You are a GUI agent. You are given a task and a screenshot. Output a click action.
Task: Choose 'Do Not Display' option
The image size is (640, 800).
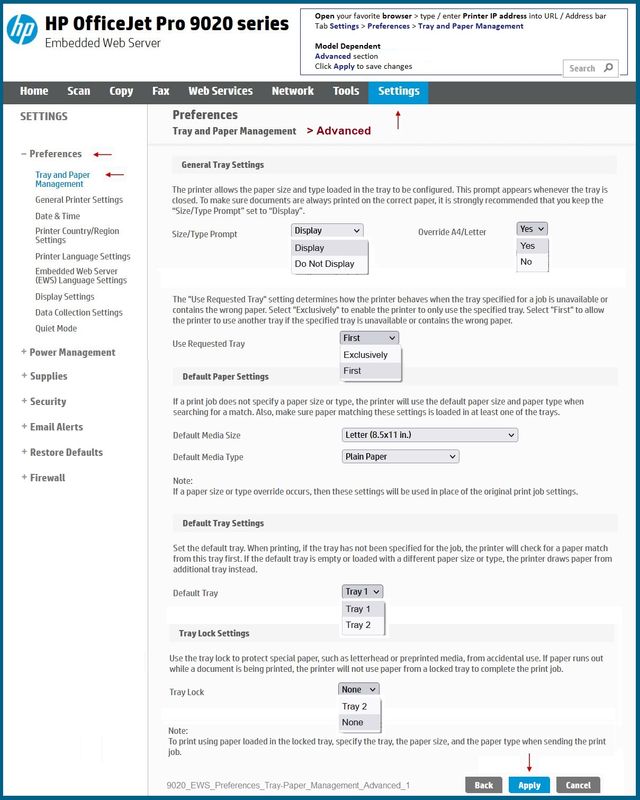tap(330, 264)
